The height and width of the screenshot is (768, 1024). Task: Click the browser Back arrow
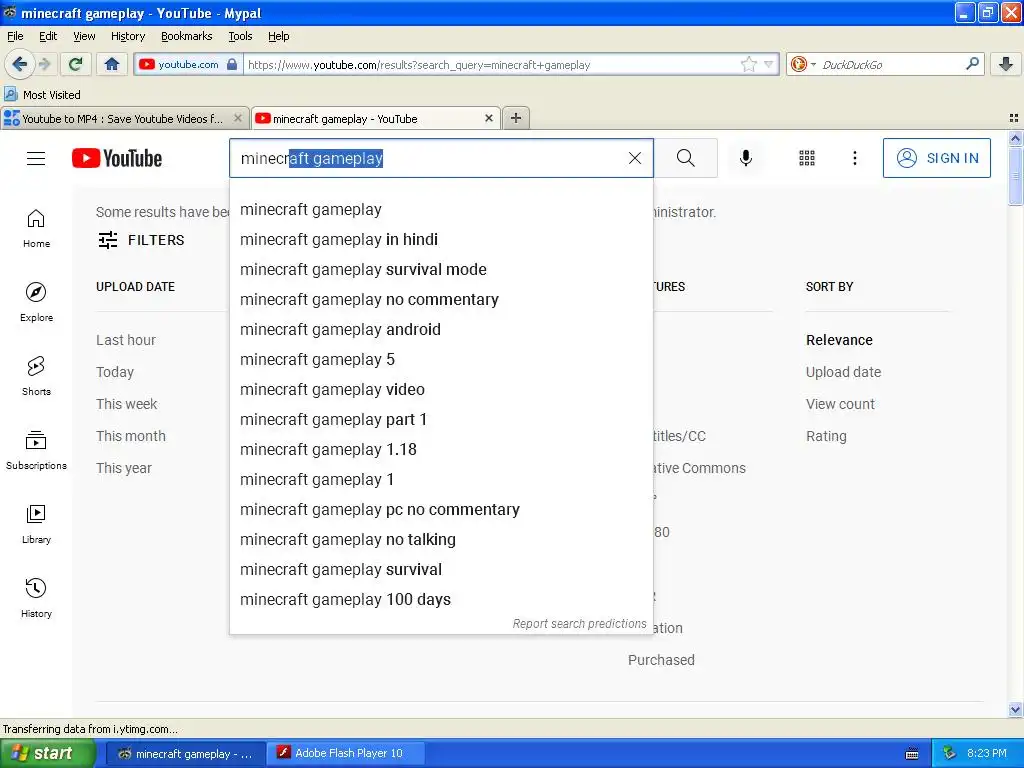point(20,64)
